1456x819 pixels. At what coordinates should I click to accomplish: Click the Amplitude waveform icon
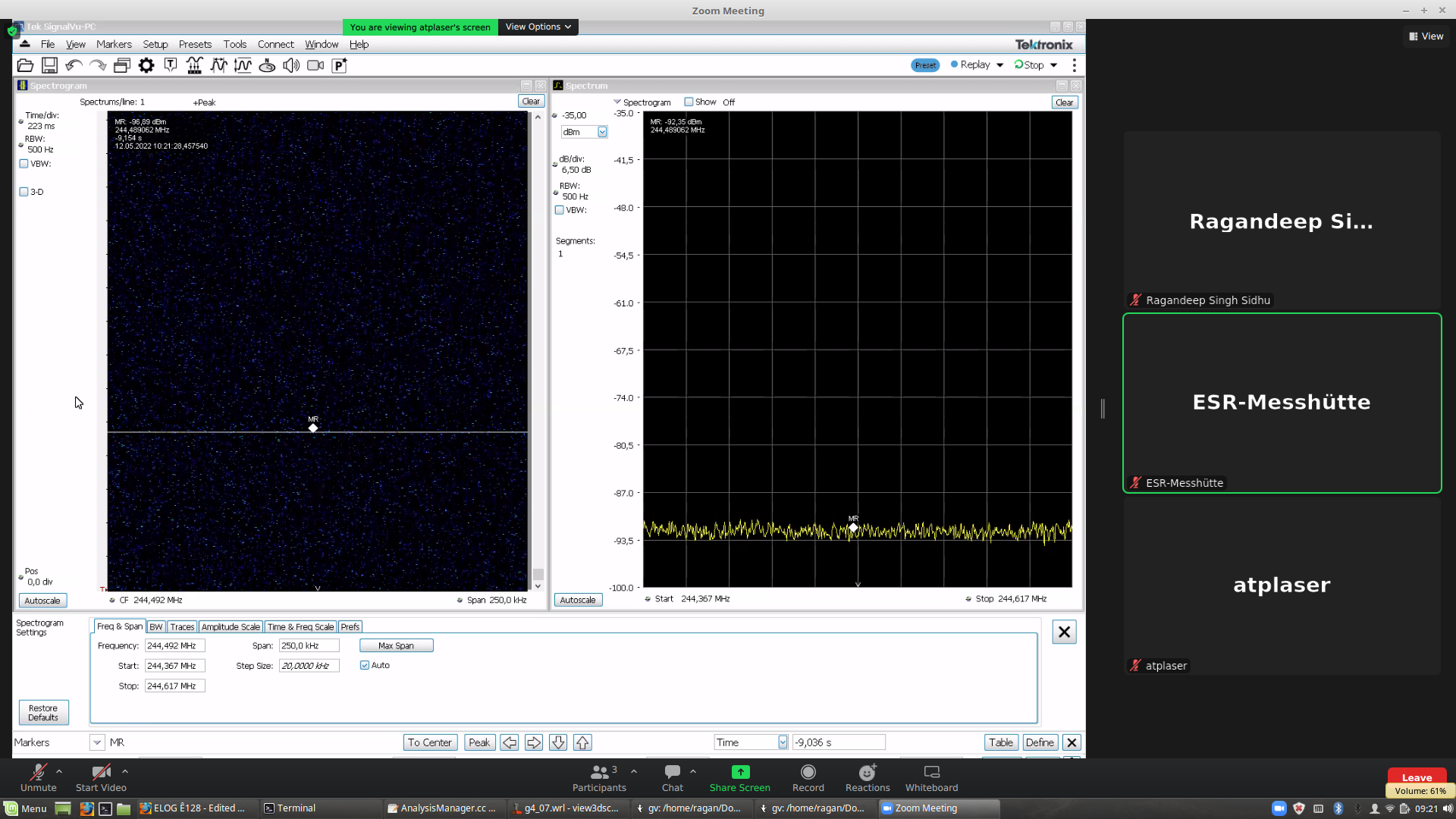click(x=243, y=65)
